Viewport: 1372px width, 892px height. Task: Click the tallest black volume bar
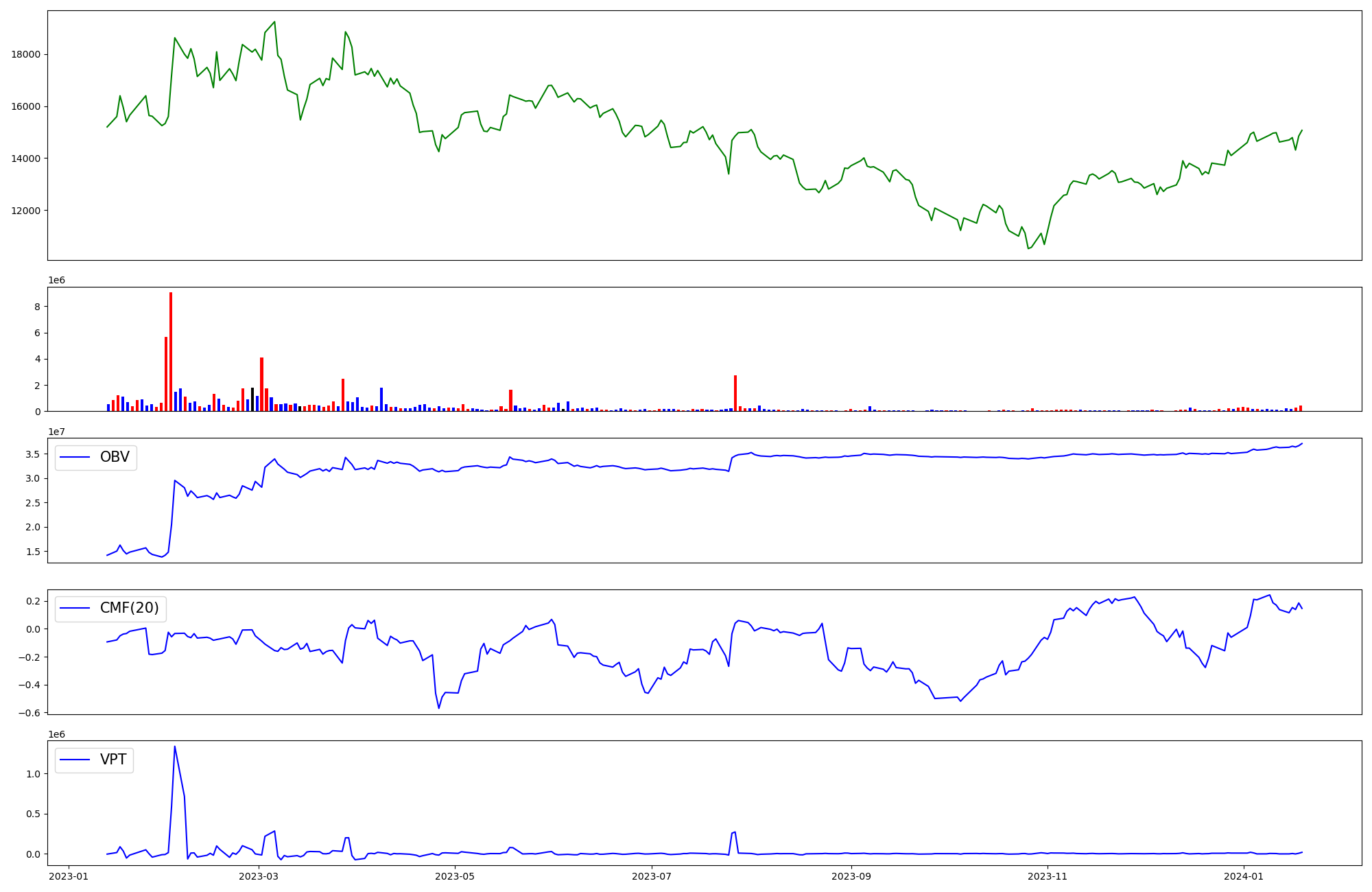(252, 399)
